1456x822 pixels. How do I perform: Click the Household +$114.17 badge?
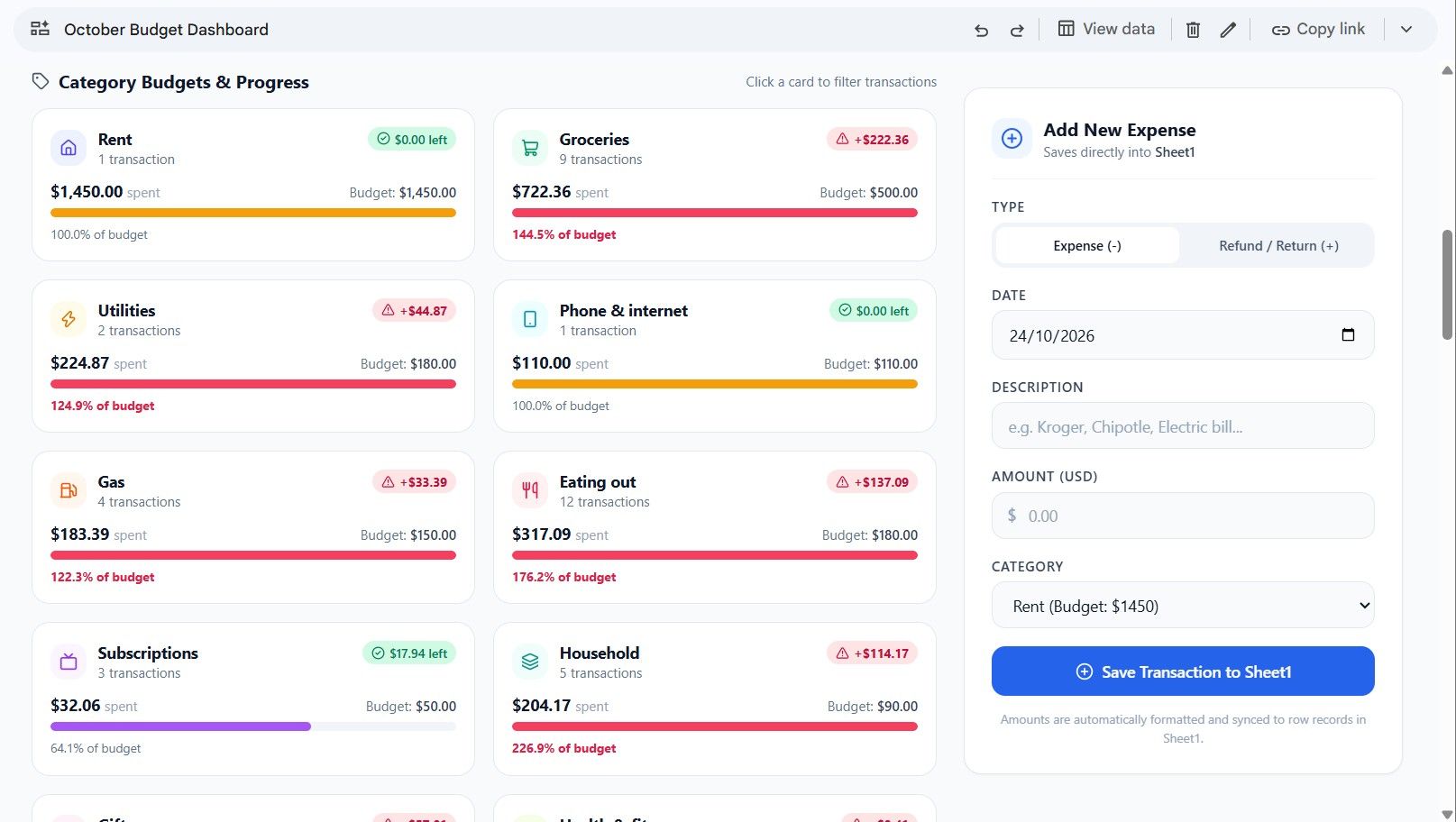tap(872, 653)
